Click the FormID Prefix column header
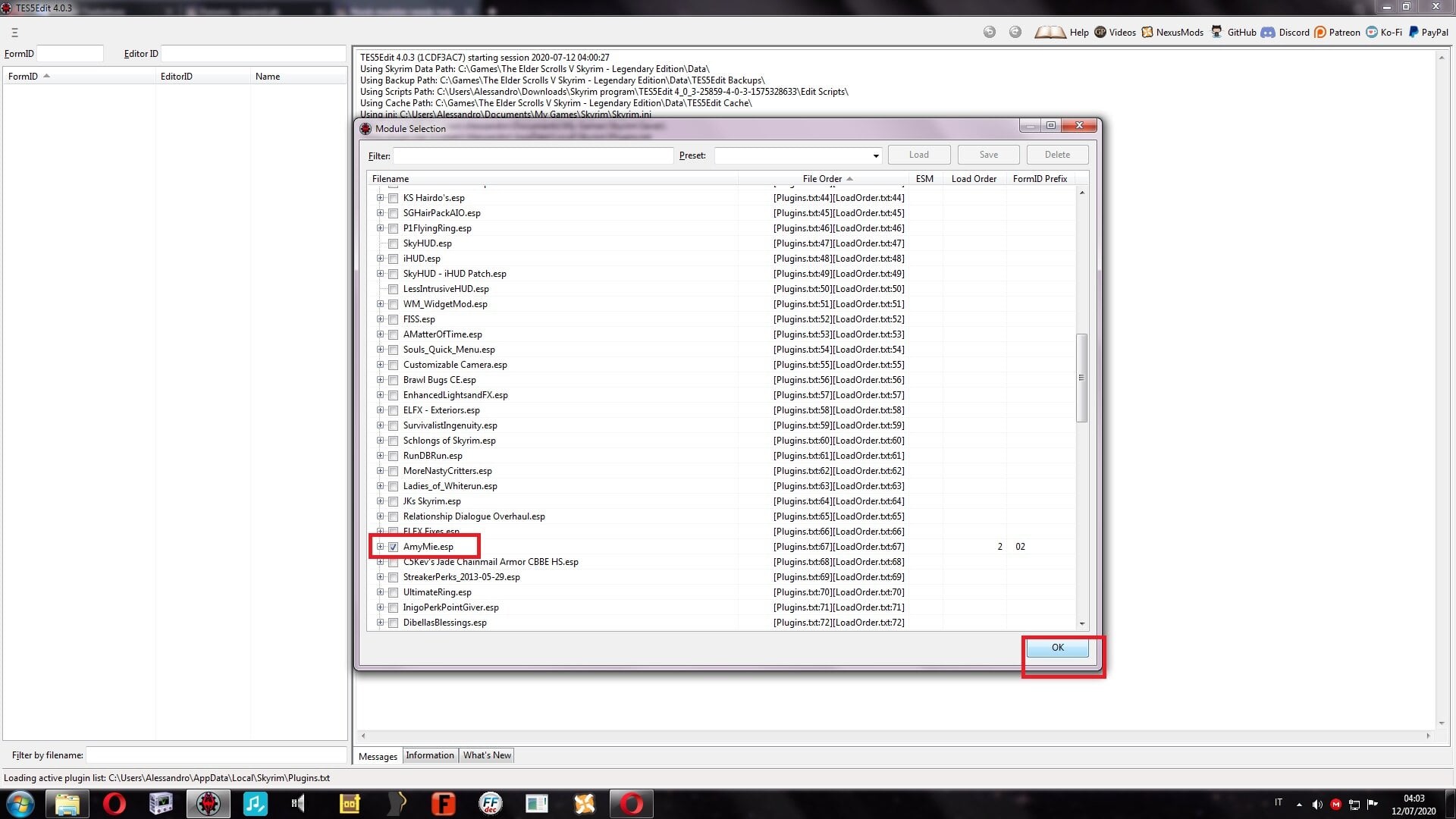Screen dimensions: 1456x819 [x=1040, y=179]
